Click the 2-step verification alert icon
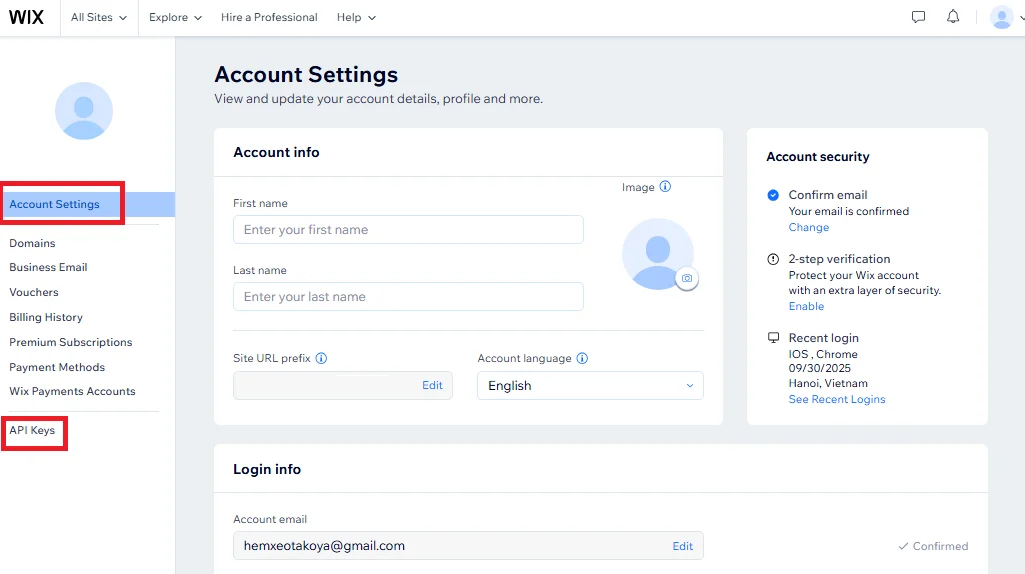1025x574 pixels. [x=773, y=259]
